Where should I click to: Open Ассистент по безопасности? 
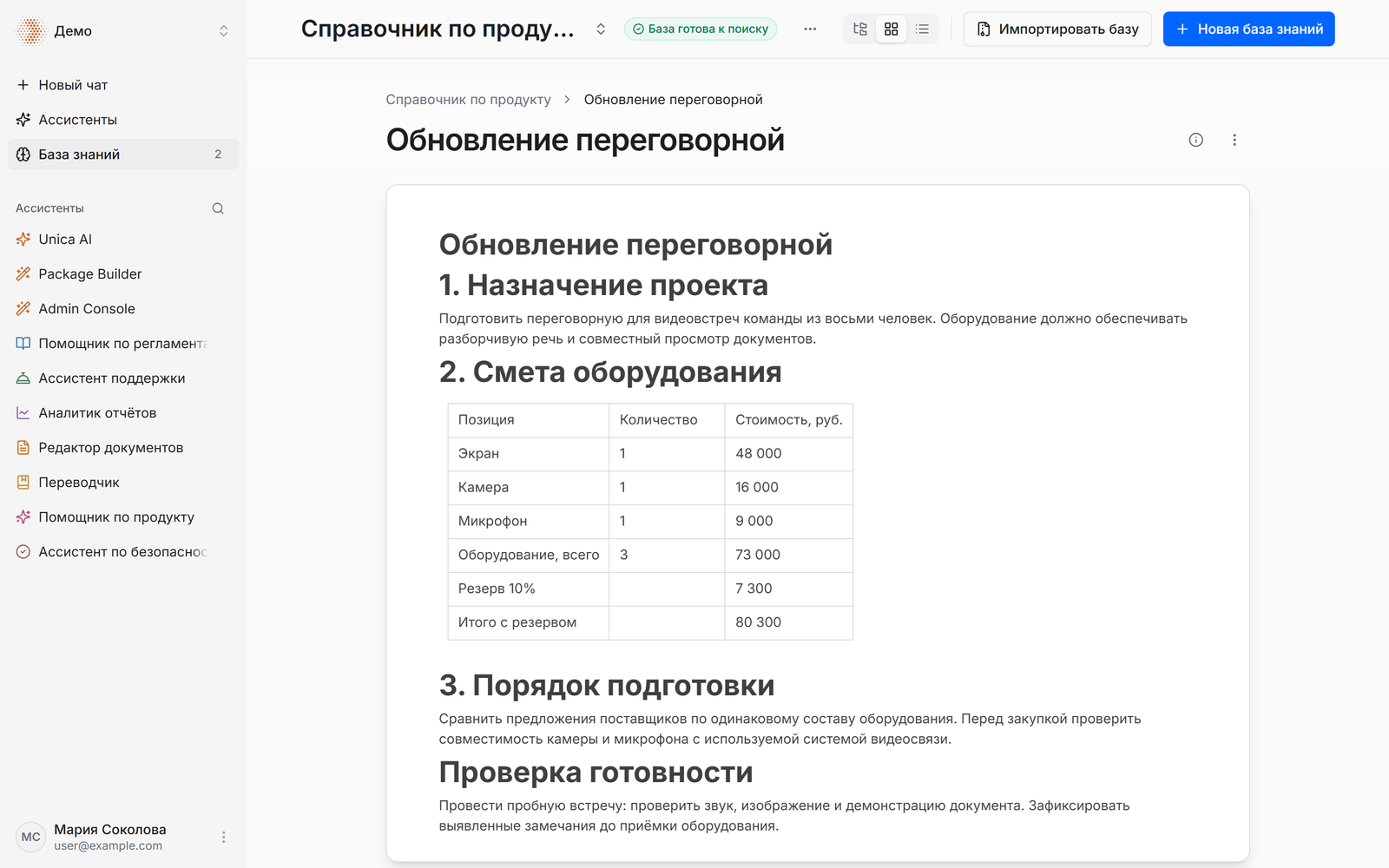click(123, 552)
